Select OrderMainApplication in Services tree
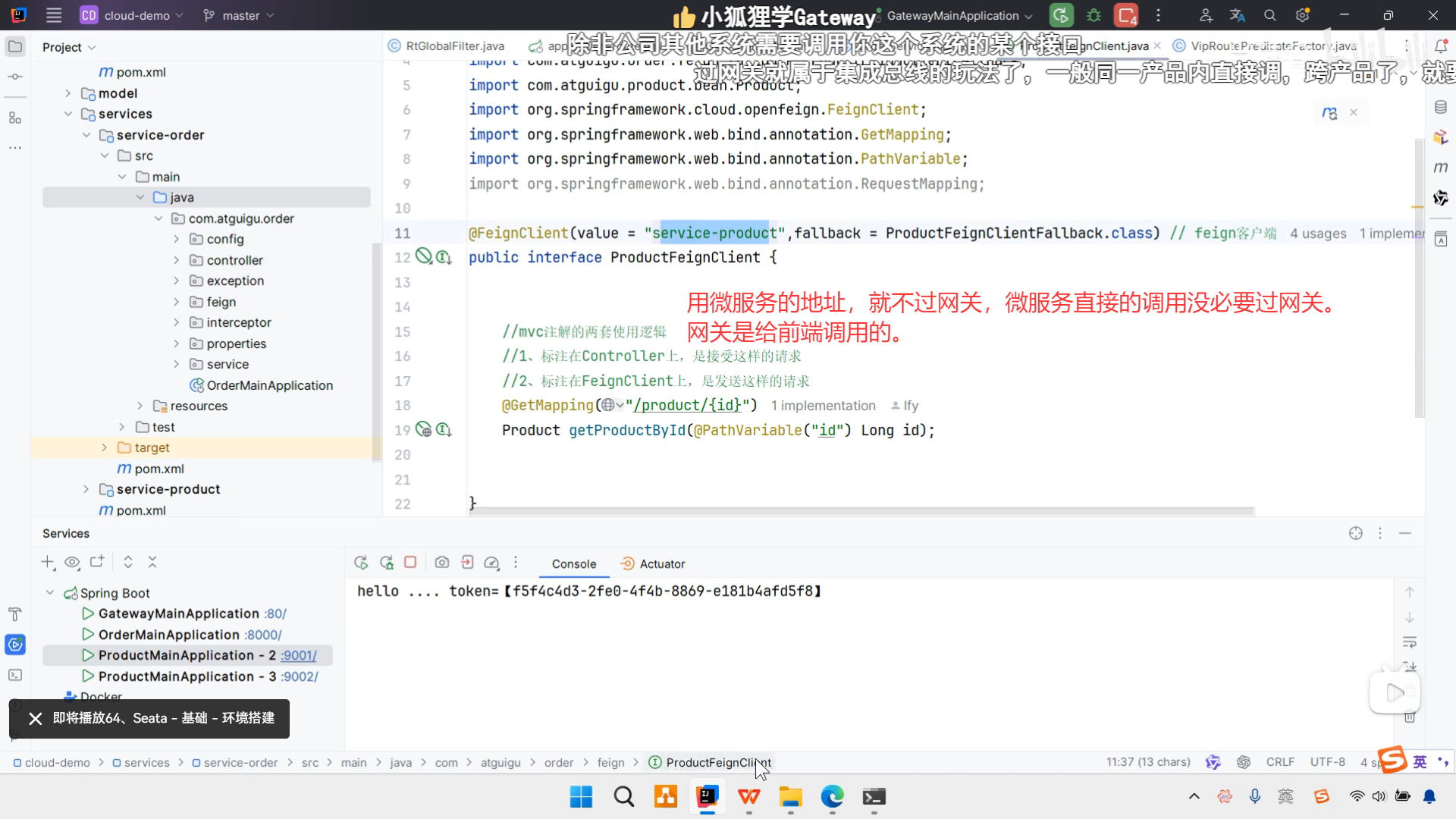The height and width of the screenshot is (819, 1456). (168, 635)
